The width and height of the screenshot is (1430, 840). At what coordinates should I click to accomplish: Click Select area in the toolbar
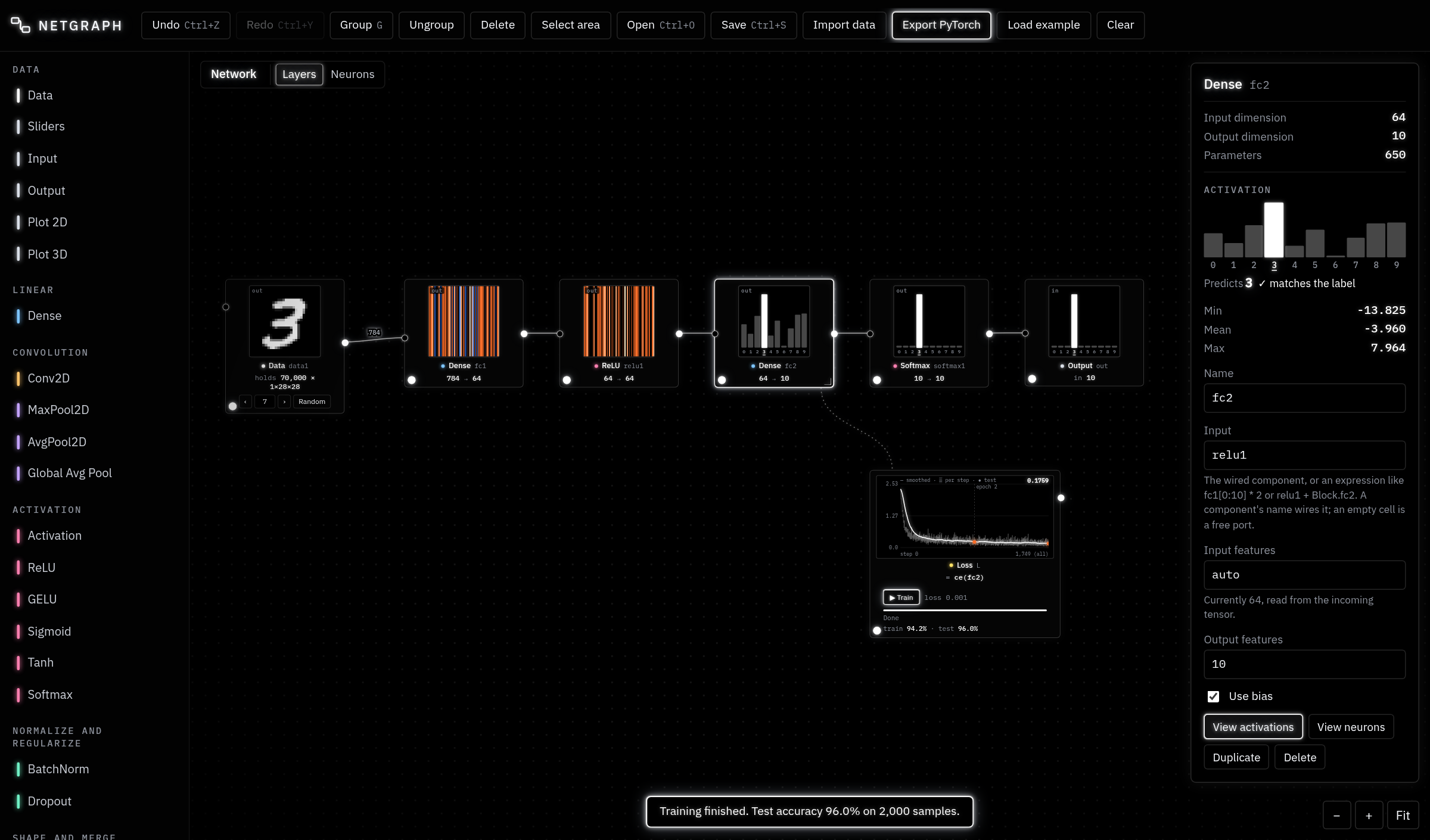pyautogui.click(x=570, y=25)
